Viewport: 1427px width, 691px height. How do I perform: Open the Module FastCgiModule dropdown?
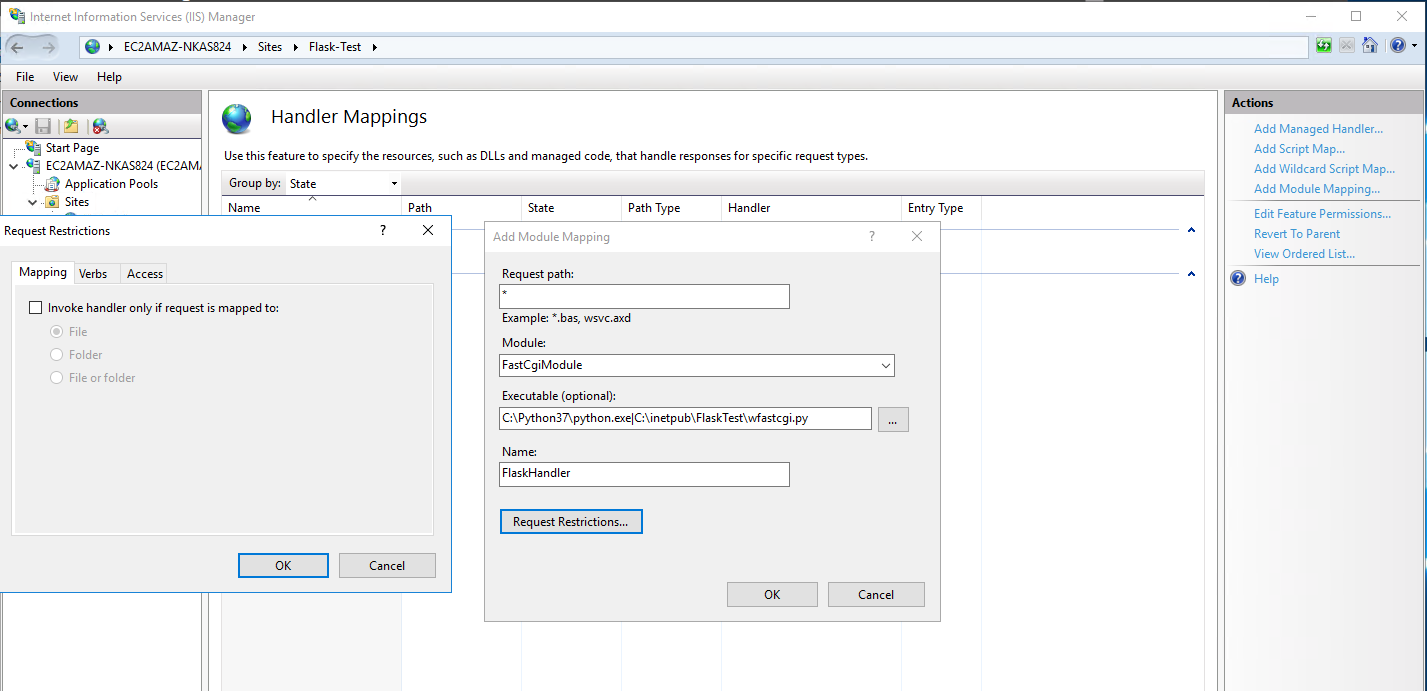(697, 365)
